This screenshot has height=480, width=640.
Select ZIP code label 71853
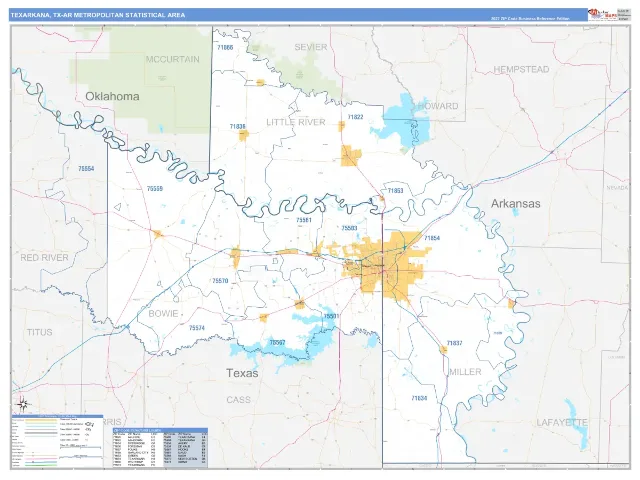(395, 191)
